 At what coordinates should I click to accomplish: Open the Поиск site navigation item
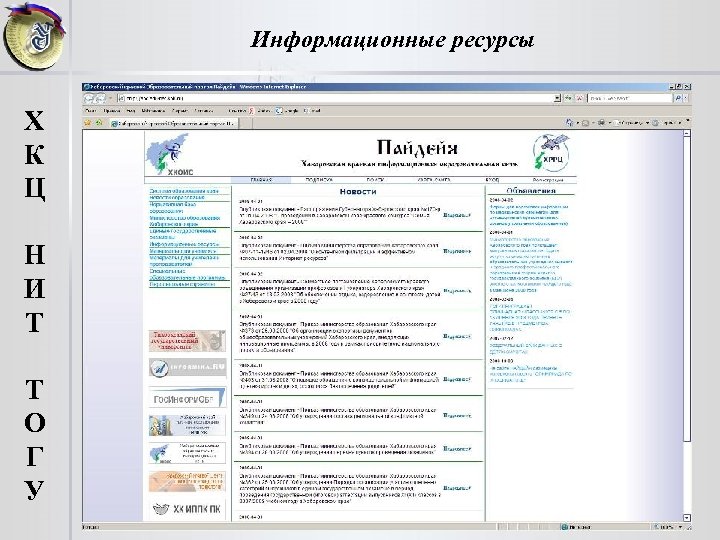[375, 180]
